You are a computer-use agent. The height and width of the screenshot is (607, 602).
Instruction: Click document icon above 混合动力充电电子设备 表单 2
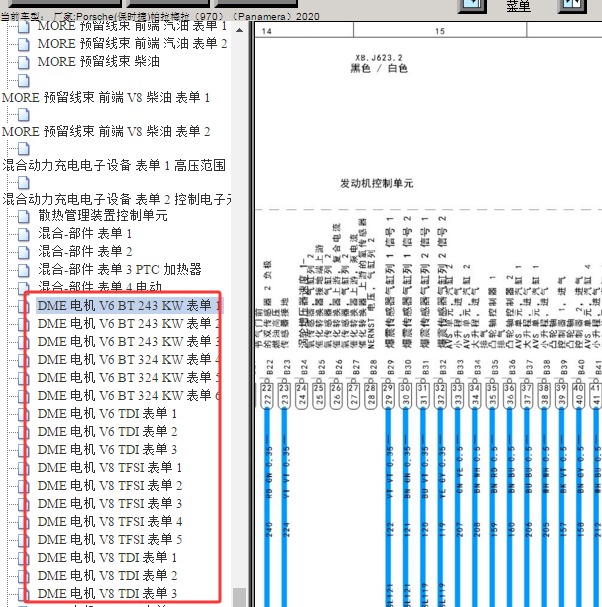point(24,183)
